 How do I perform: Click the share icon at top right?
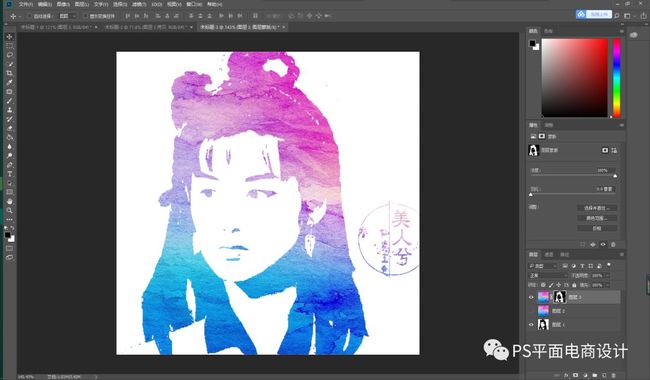[643, 16]
